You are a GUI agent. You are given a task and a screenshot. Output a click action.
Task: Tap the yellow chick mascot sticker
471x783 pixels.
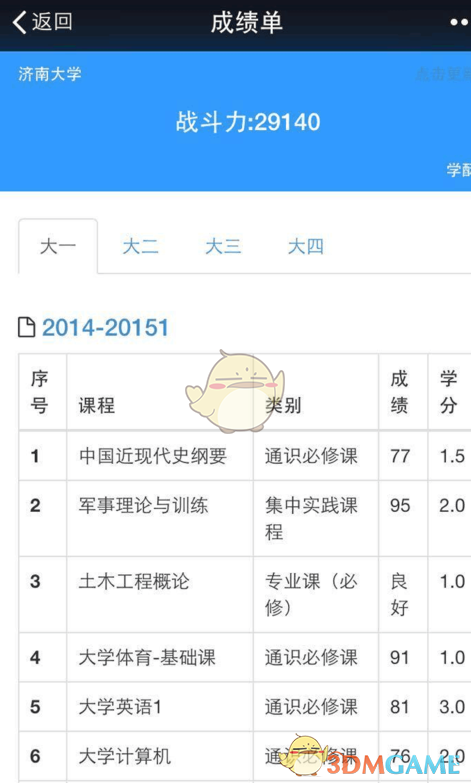tap(234, 391)
